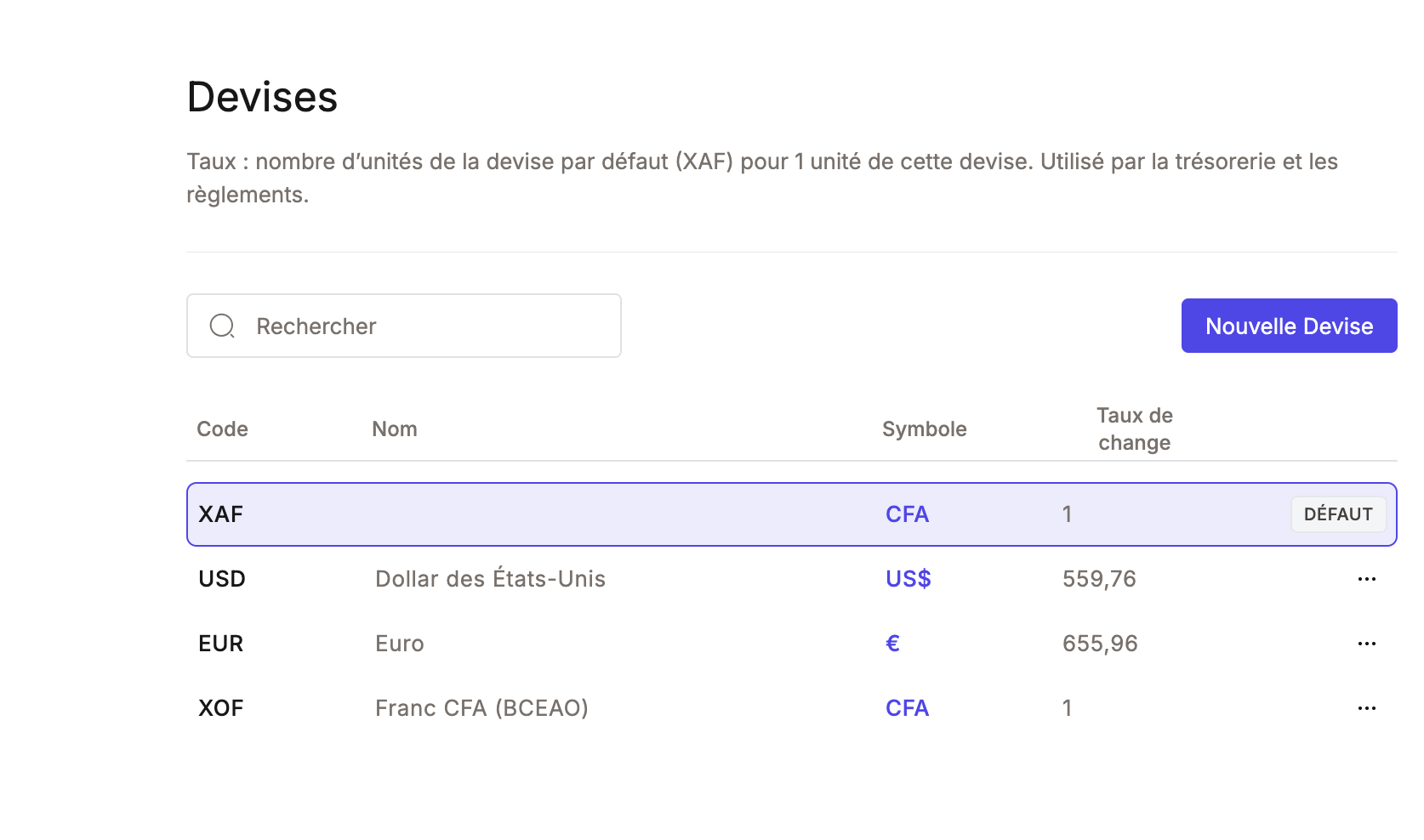Viewport: 1424px width, 840px height.
Task: Click the search magnifier icon
Action: pos(222,326)
